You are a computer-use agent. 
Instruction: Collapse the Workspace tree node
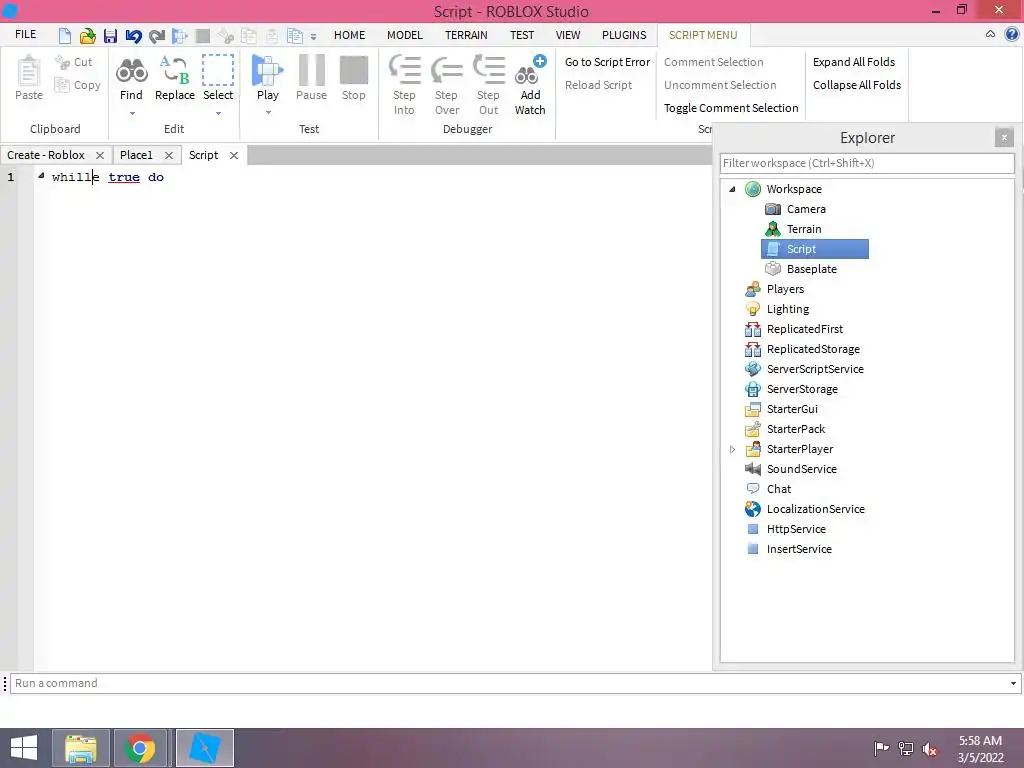[x=732, y=189]
